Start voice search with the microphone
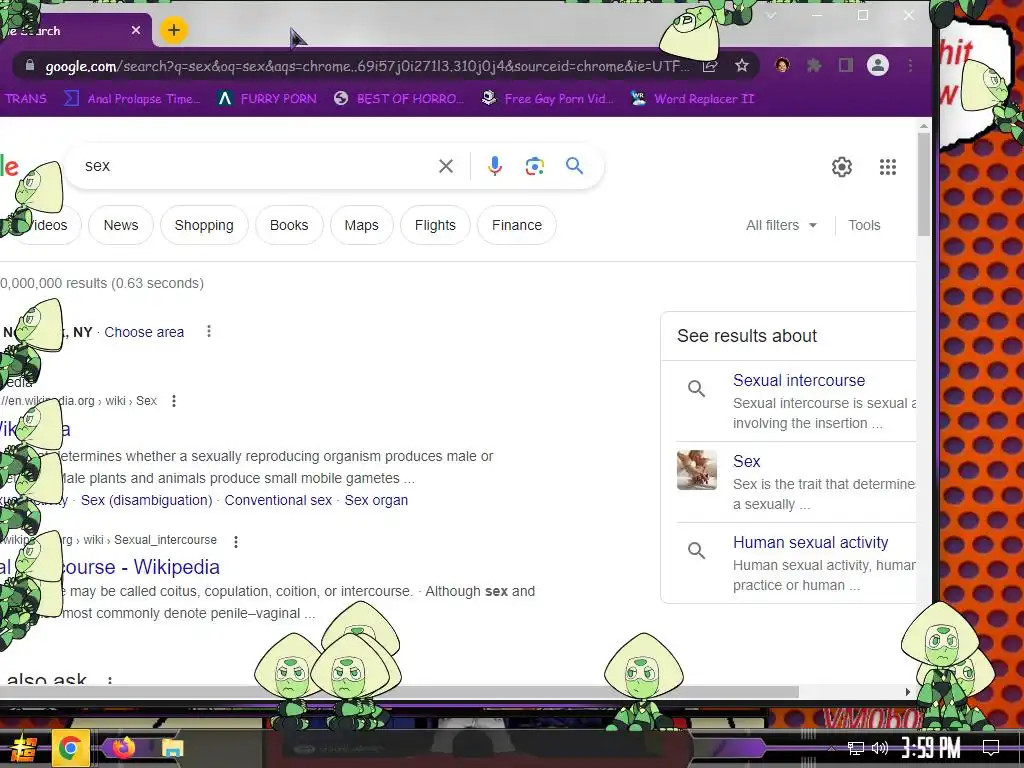1024x768 pixels. pyautogui.click(x=495, y=166)
